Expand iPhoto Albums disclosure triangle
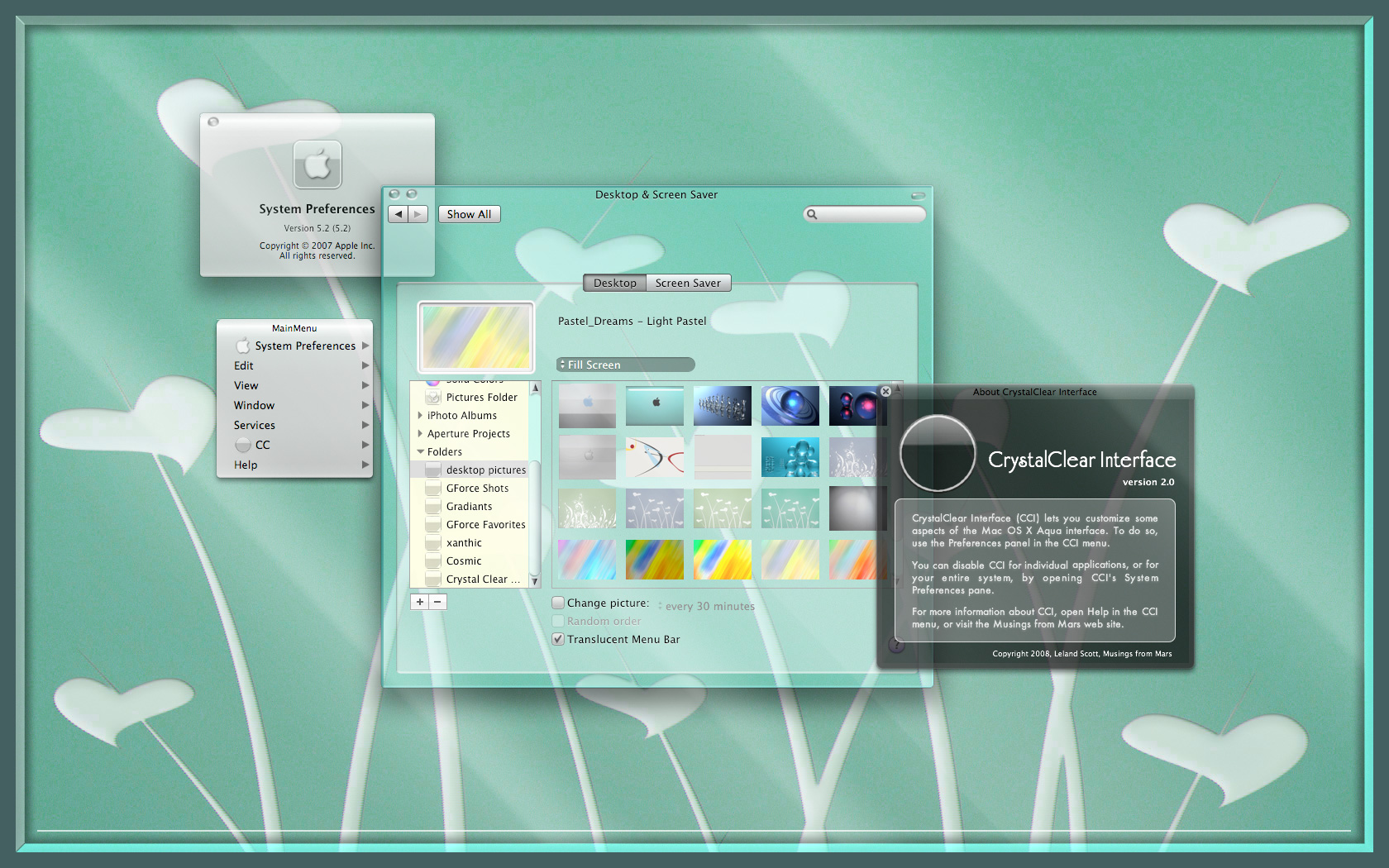The width and height of the screenshot is (1389, 868). click(x=420, y=416)
